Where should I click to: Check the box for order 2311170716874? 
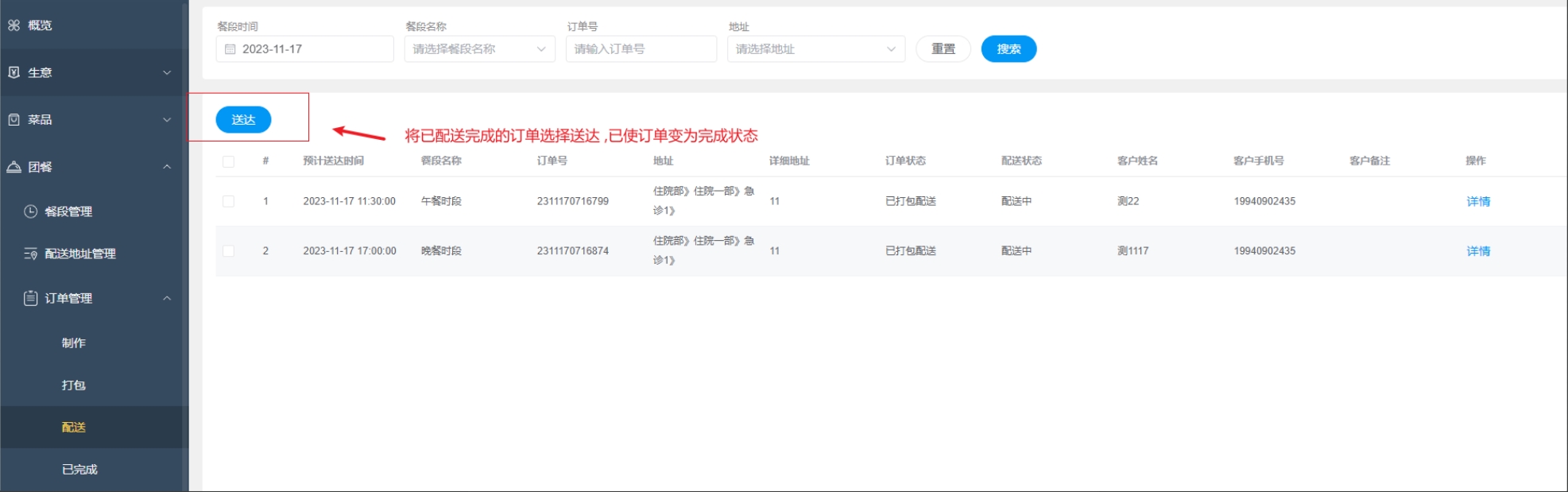tap(229, 251)
